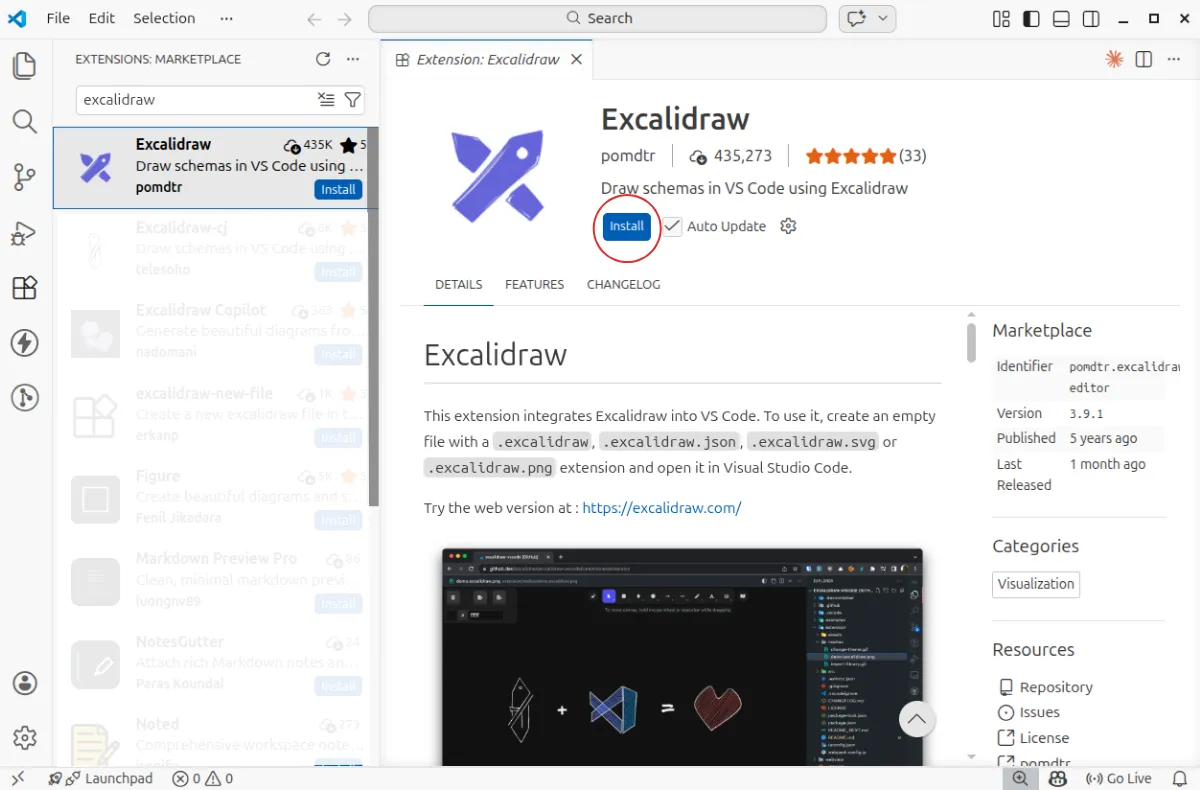Open Views and More Actions in Extensions panel
The height and width of the screenshot is (790, 1200).
coord(353,59)
